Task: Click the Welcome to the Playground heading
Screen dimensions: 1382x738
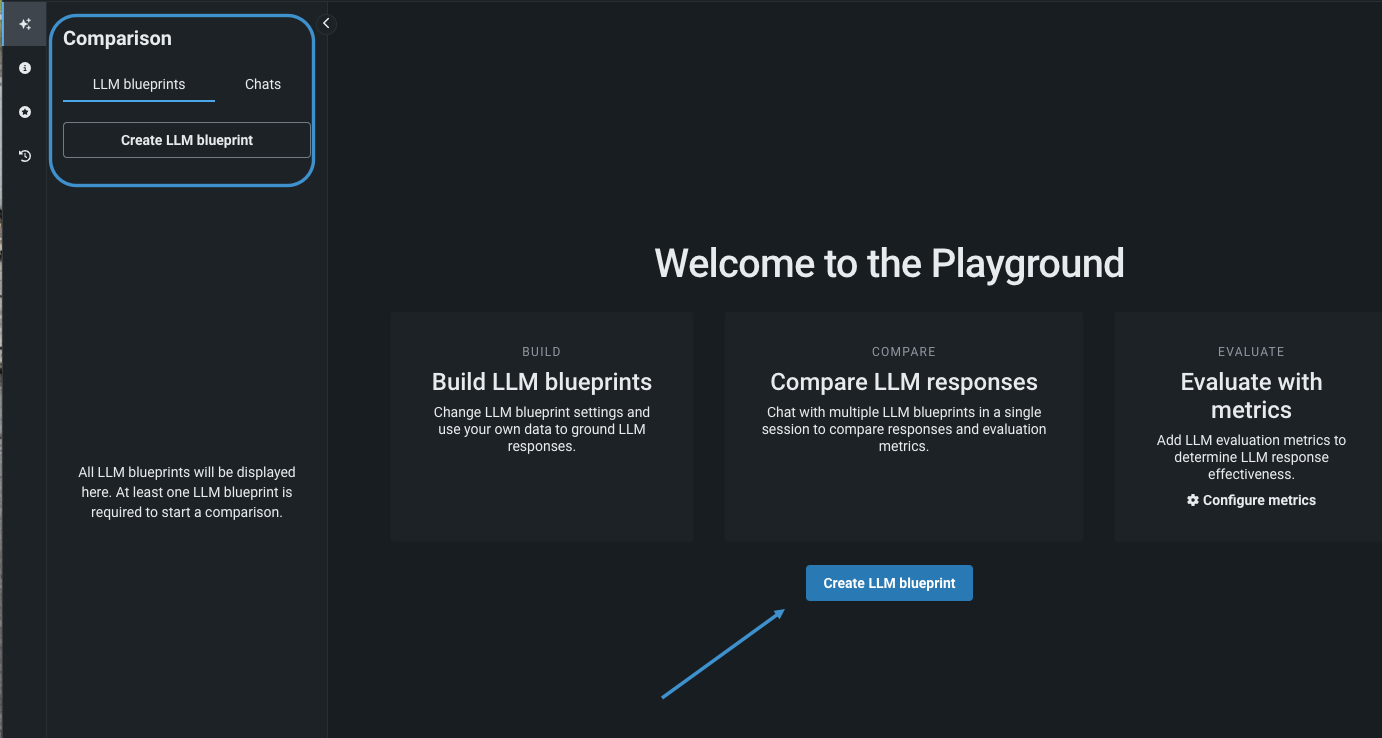Action: tap(889, 263)
